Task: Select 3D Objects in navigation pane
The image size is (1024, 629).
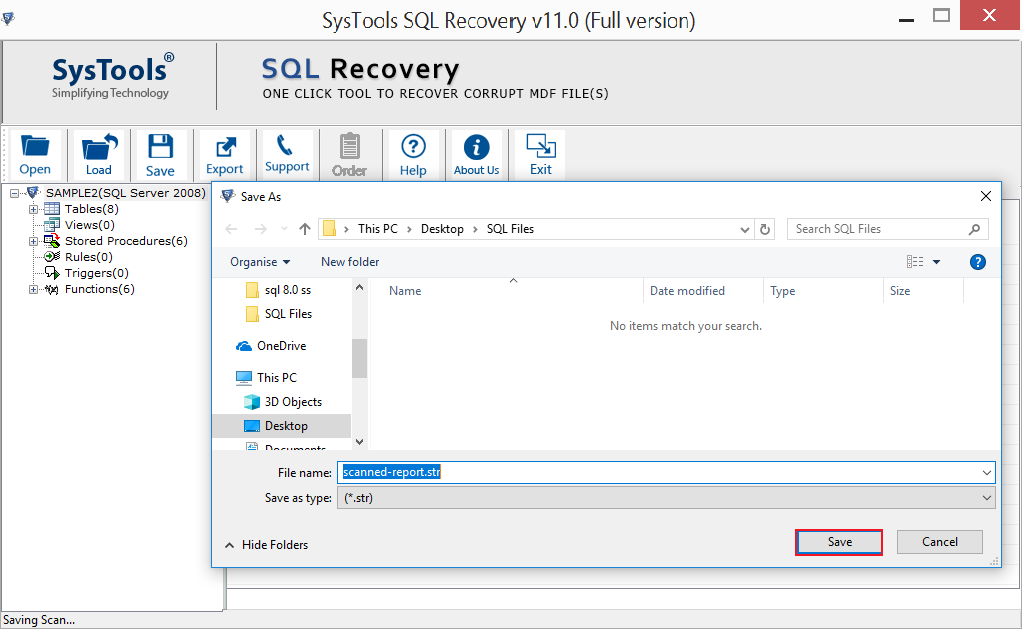Action: click(x=293, y=402)
